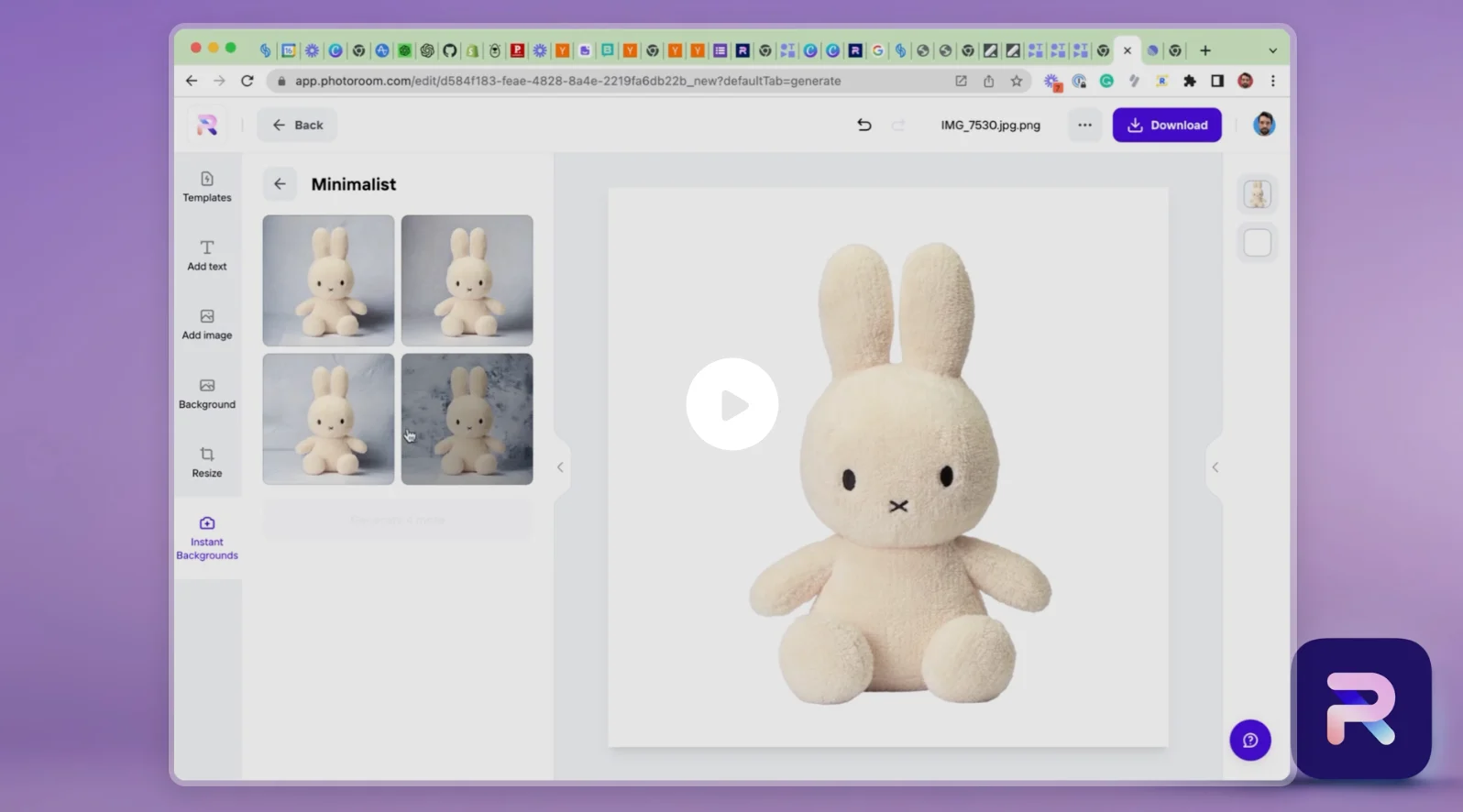Open Chrome three-dot menu
This screenshot has width=1463, height=812.
pyautogui.click(x=1272, y=81)
